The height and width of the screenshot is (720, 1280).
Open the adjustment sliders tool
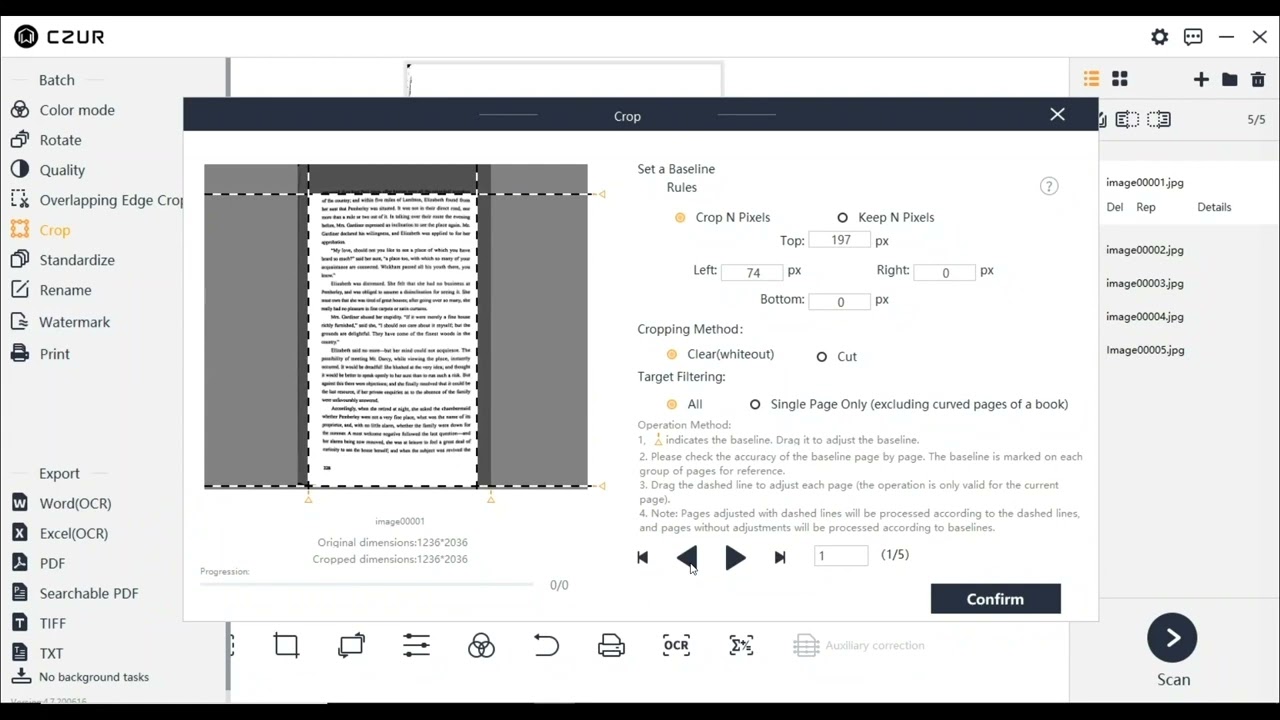tap(416, 646)
